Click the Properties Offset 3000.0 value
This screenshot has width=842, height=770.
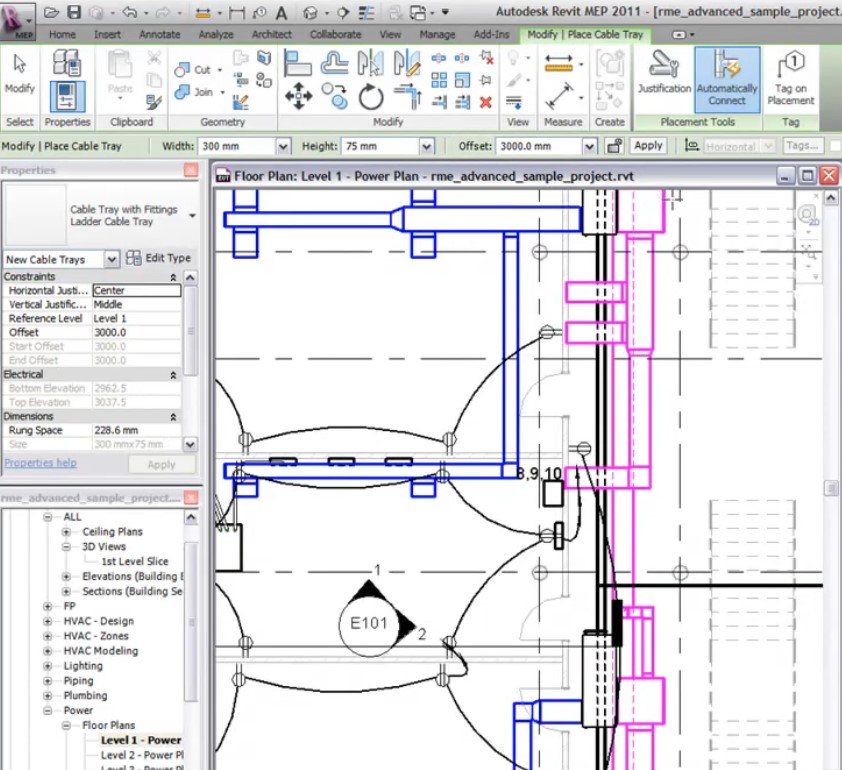(x=137, y=333)
